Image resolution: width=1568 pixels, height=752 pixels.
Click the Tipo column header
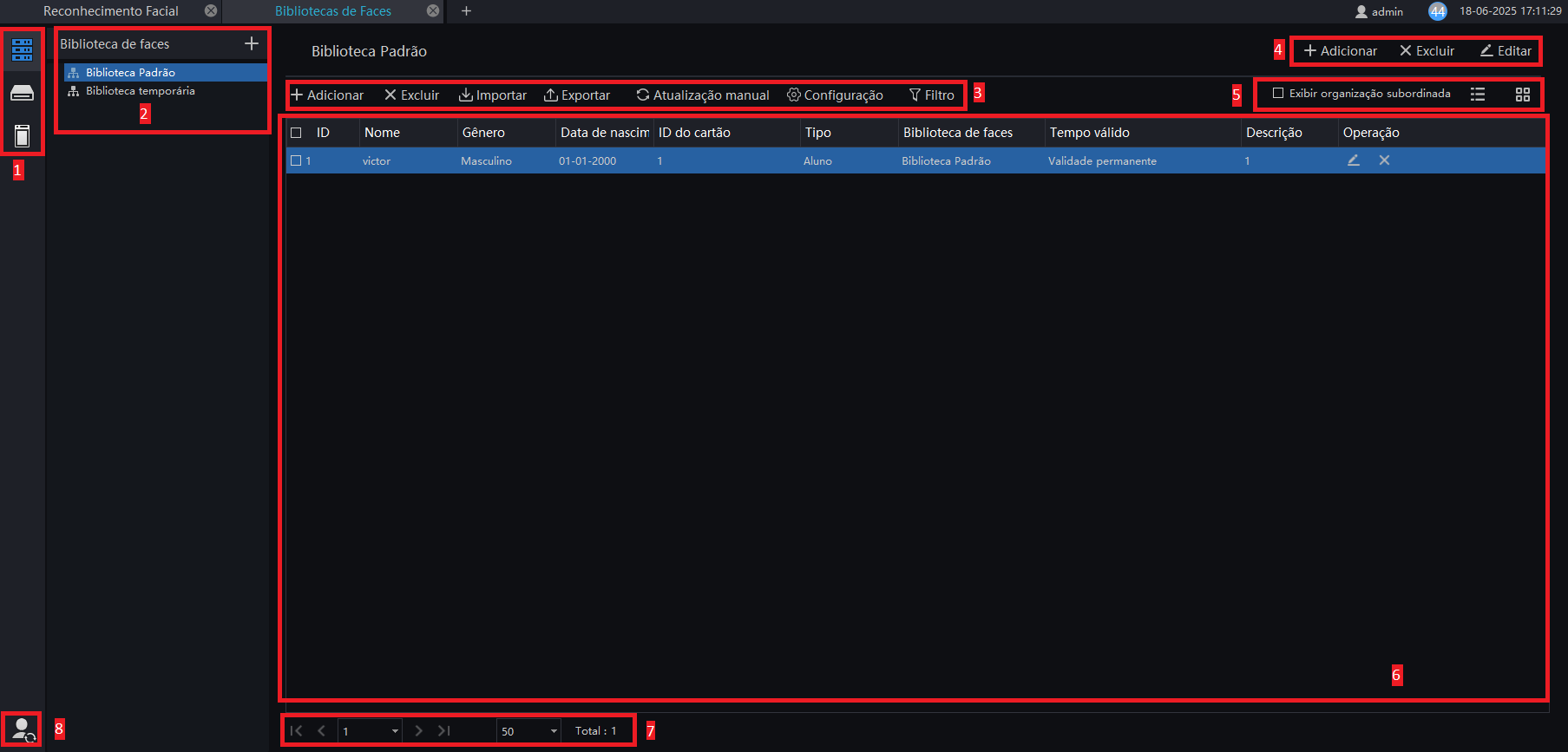(817, 133)
